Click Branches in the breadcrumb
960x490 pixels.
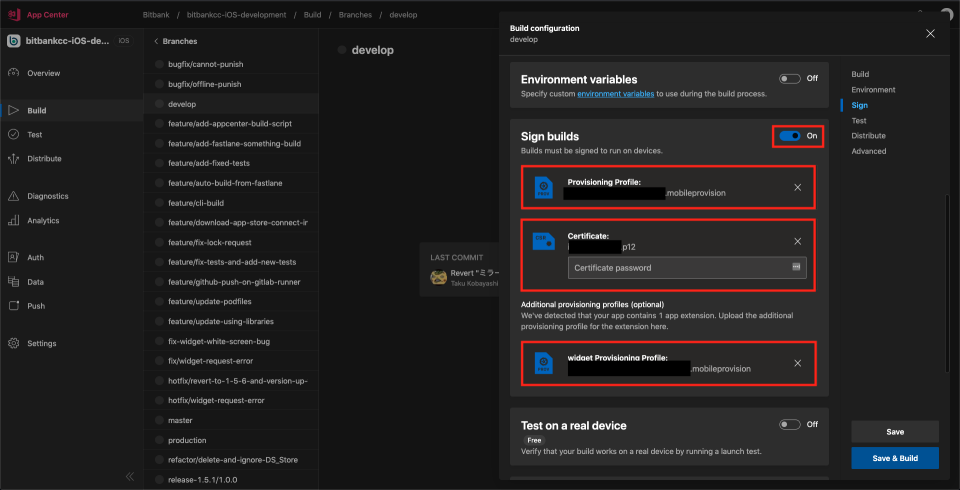pos(356,15)
